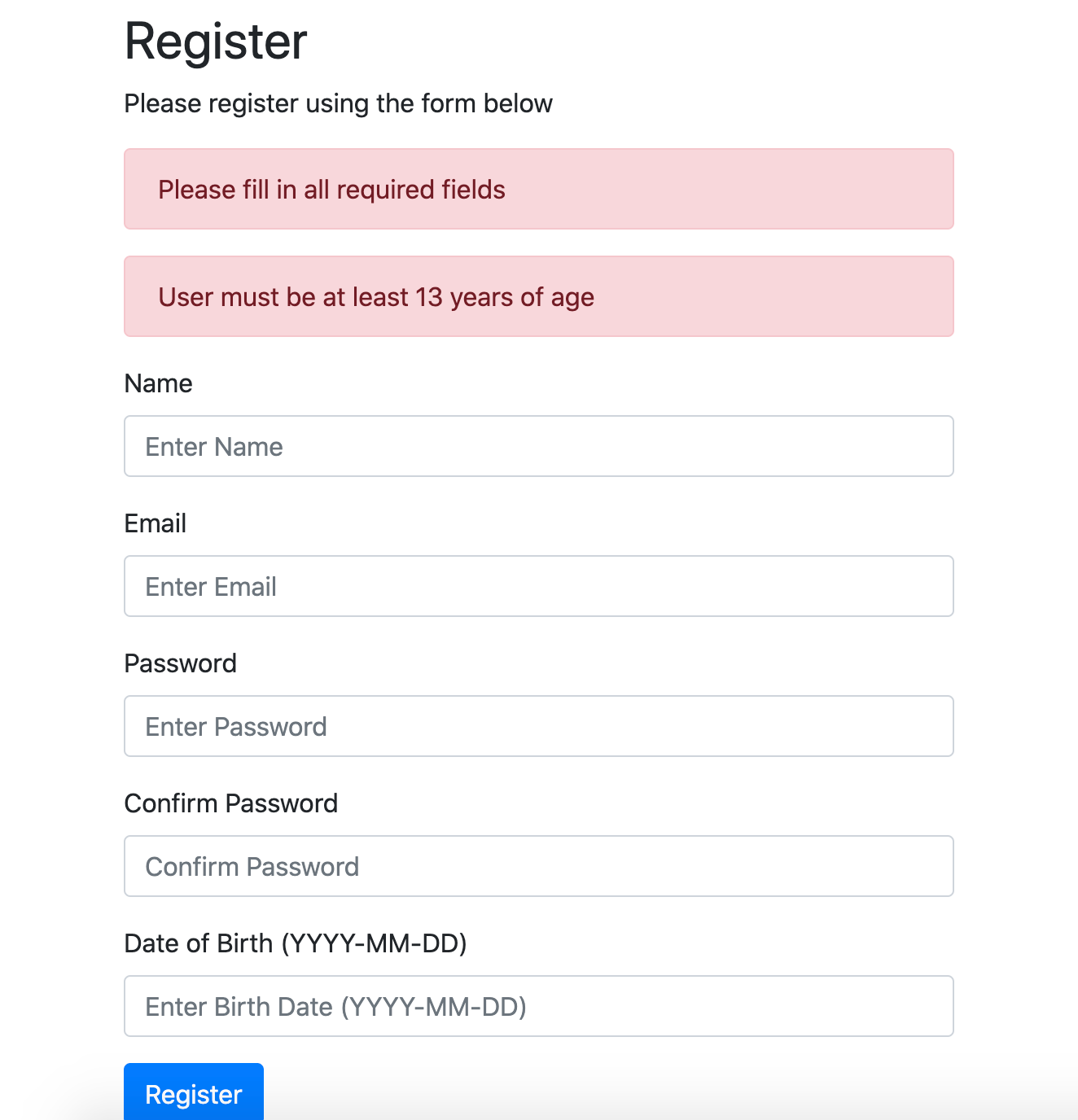Click the Name field label
The width and height of the screenshot is (1078, 1120).
tap(158, 383)
